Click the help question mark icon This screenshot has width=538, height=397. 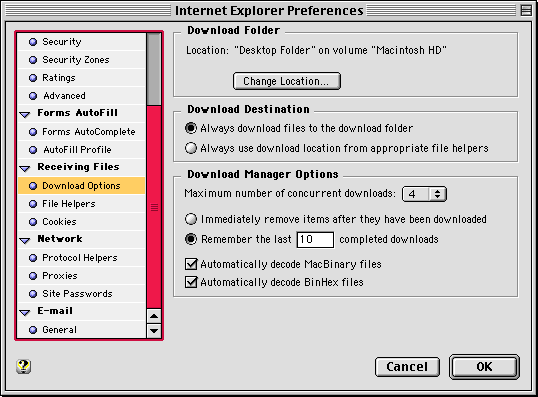point(23,366)
